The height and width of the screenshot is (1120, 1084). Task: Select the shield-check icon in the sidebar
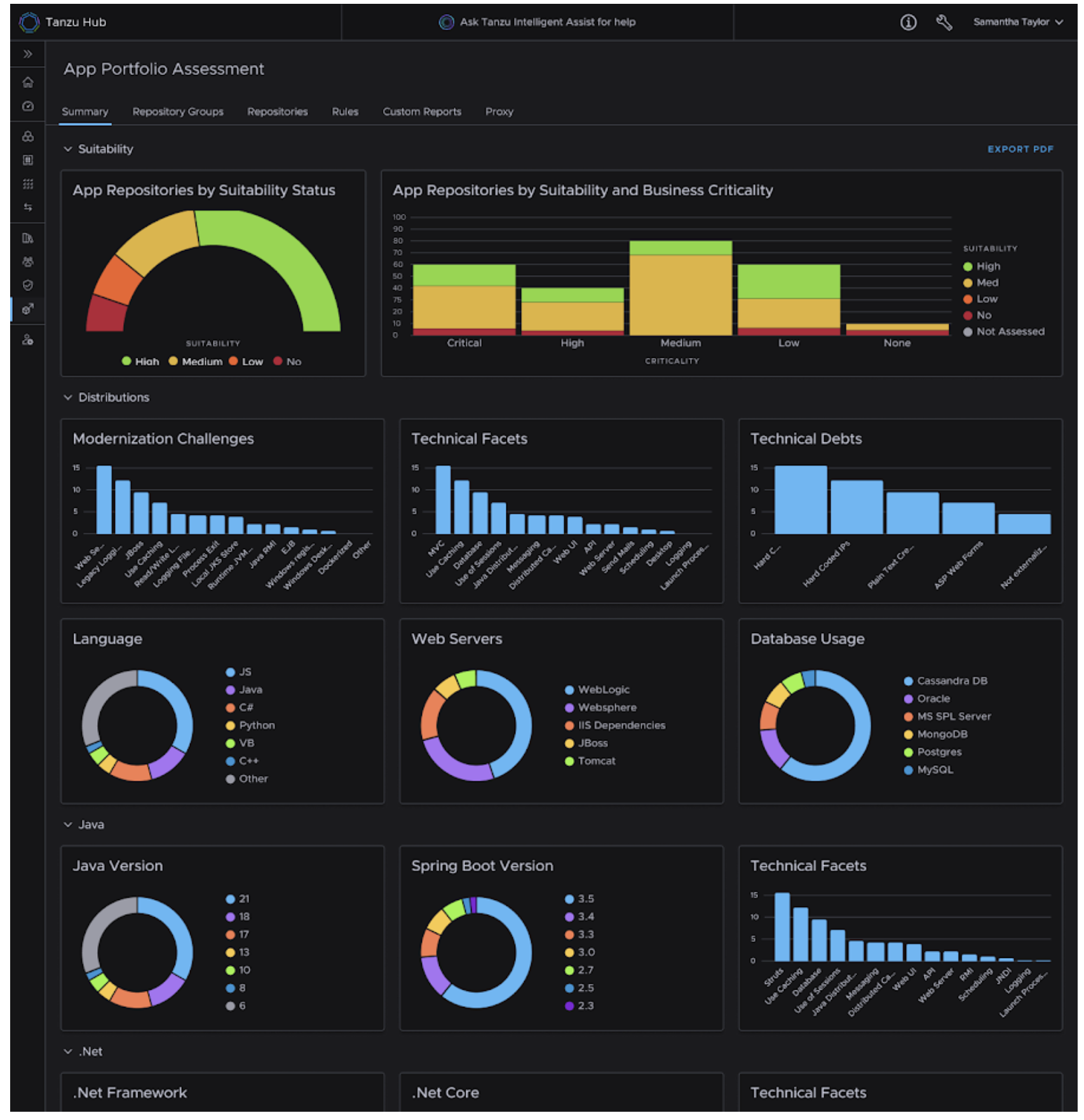click(x=28, y=285)
